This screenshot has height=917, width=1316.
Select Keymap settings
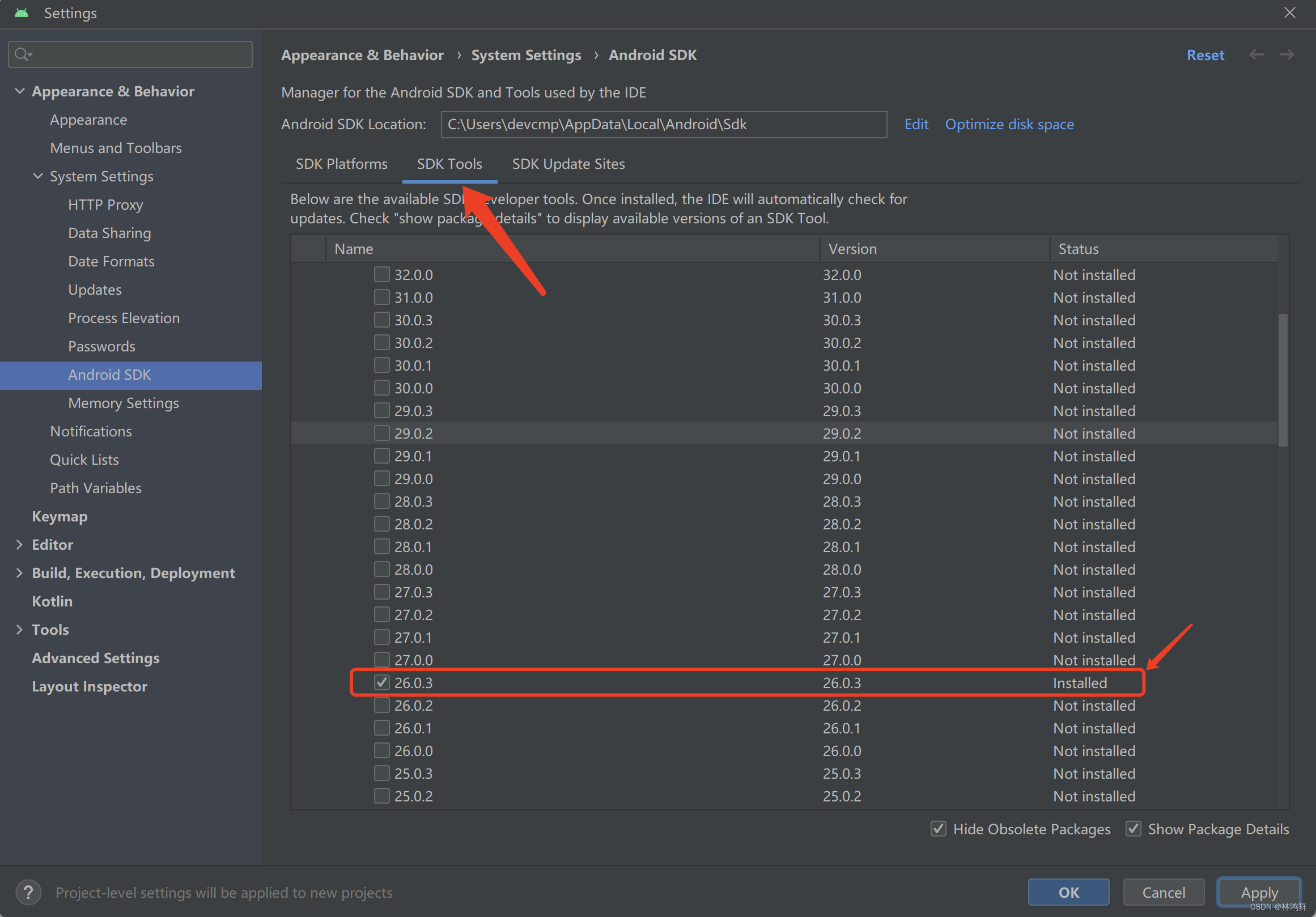tap(60, 516)
